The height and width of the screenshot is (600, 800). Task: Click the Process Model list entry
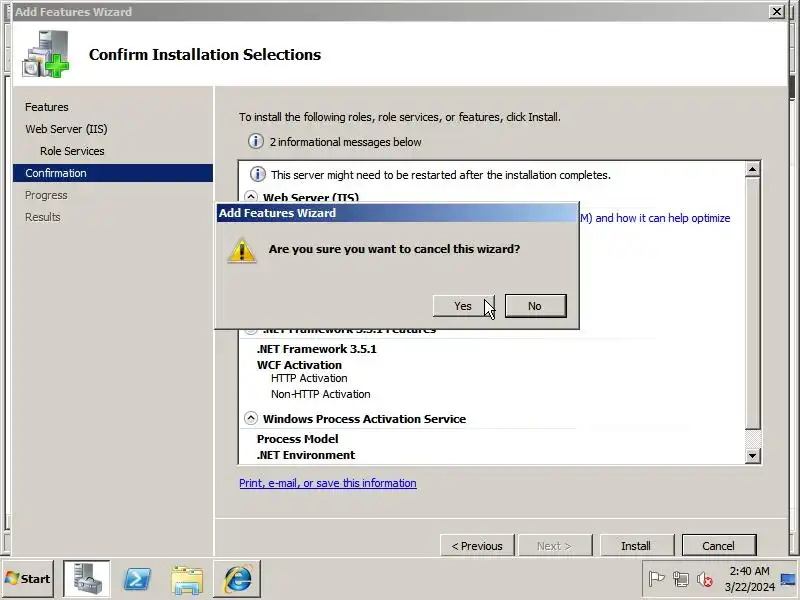(x=297, y=439)
